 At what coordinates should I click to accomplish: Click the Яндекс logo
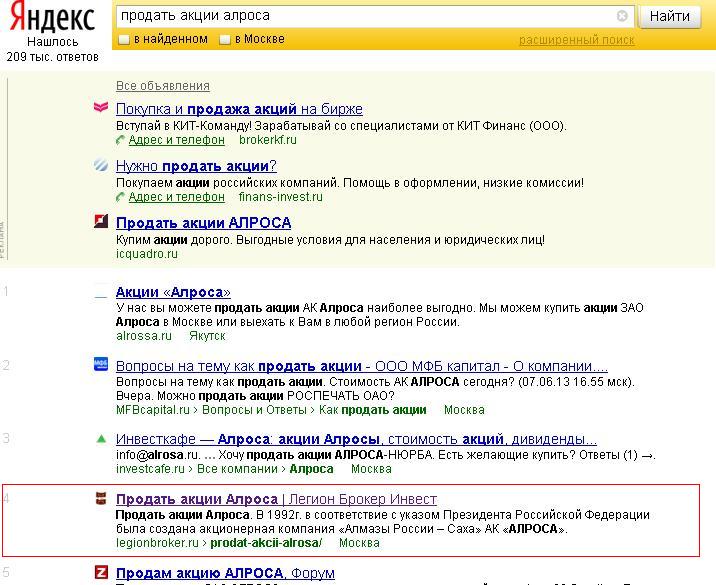click(x=52, y=16)
